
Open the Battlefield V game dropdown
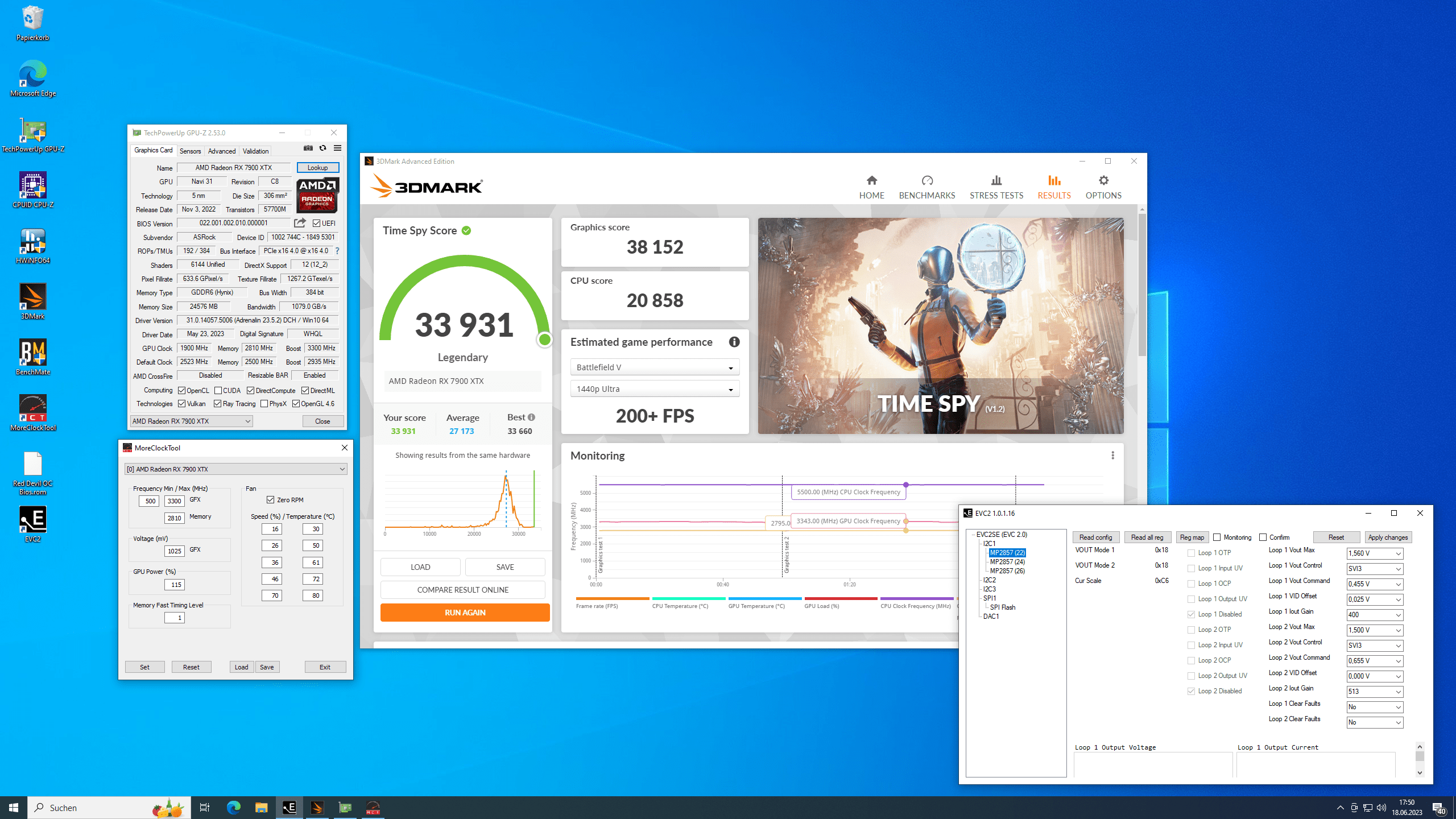(655, 367)
